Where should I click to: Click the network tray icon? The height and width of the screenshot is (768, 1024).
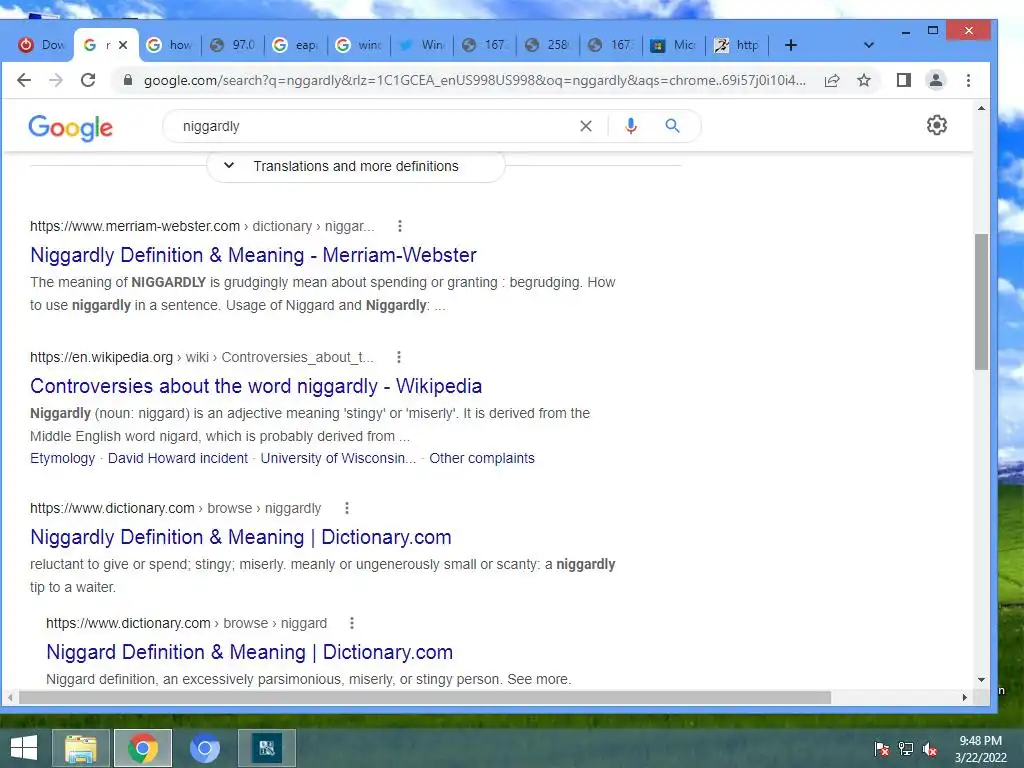tap(906, 749)
